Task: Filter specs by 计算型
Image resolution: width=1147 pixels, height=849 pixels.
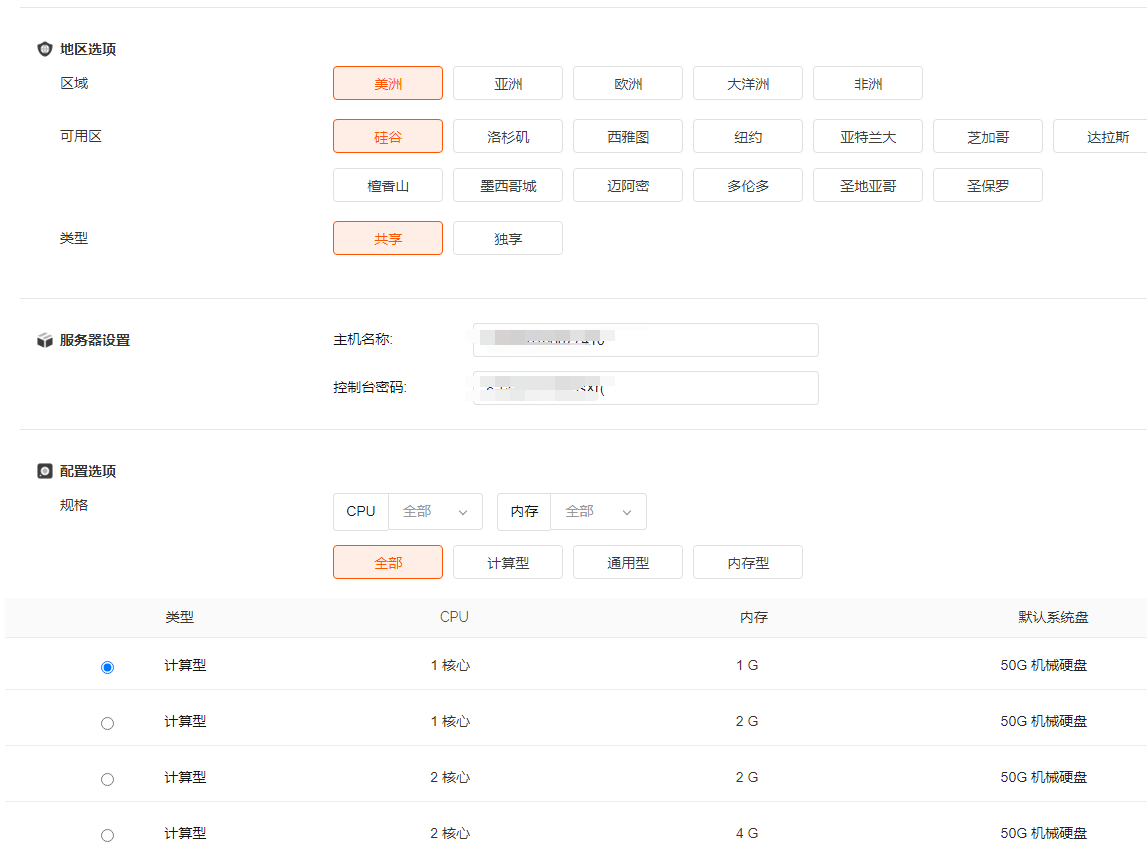Action: (508, 563)
